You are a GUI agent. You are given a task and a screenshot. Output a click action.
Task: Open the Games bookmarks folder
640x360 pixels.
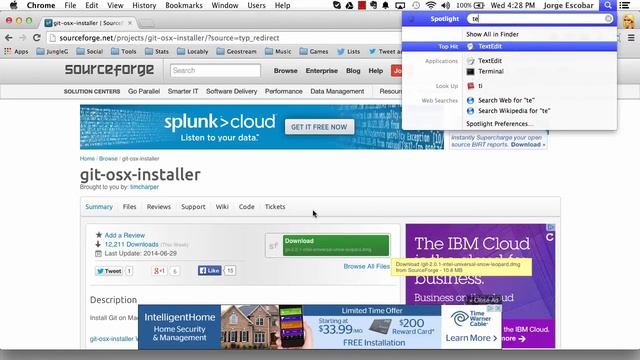[x=314, y=51]
